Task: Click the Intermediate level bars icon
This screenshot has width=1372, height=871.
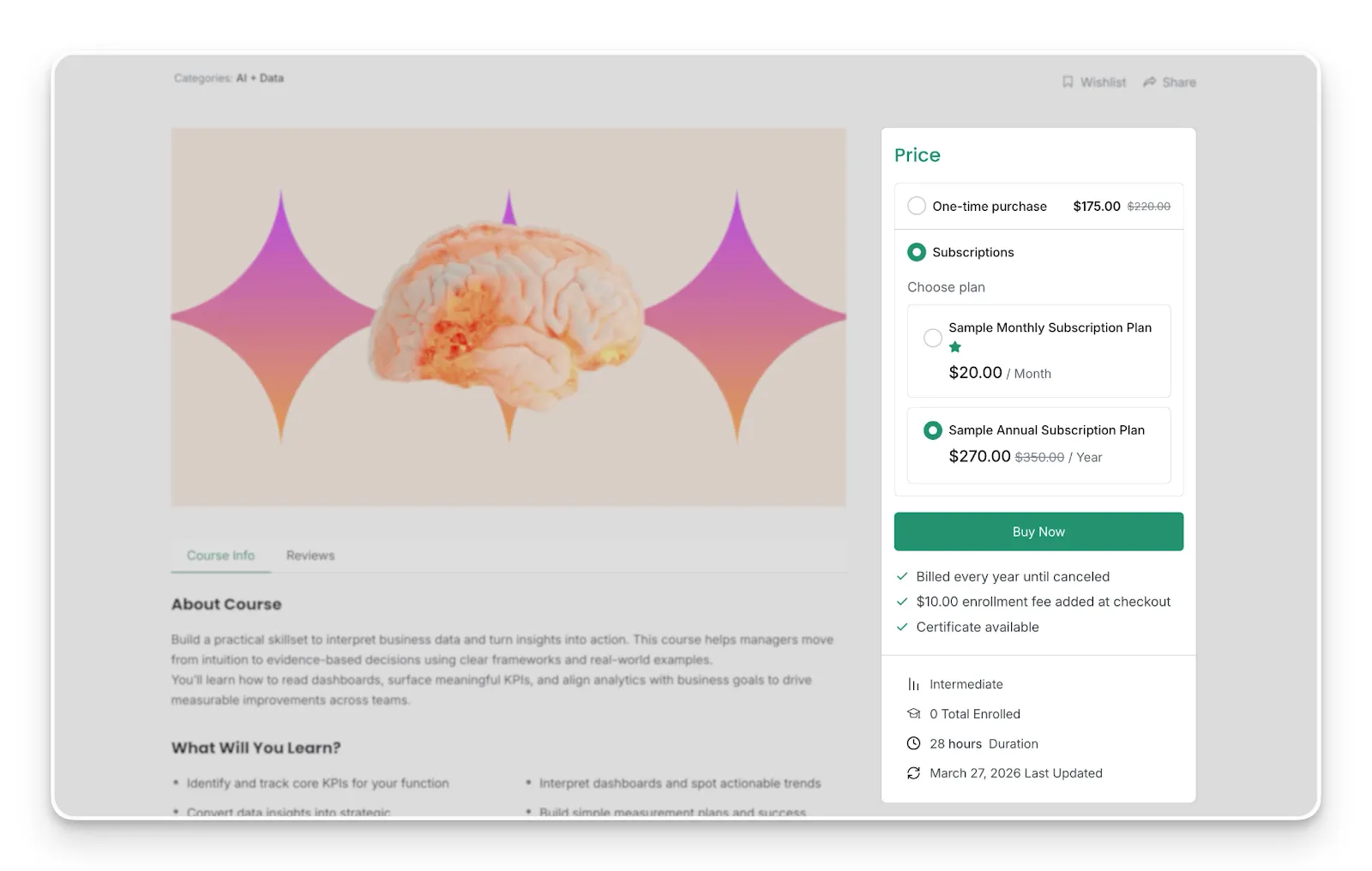Action: [913, 684]
